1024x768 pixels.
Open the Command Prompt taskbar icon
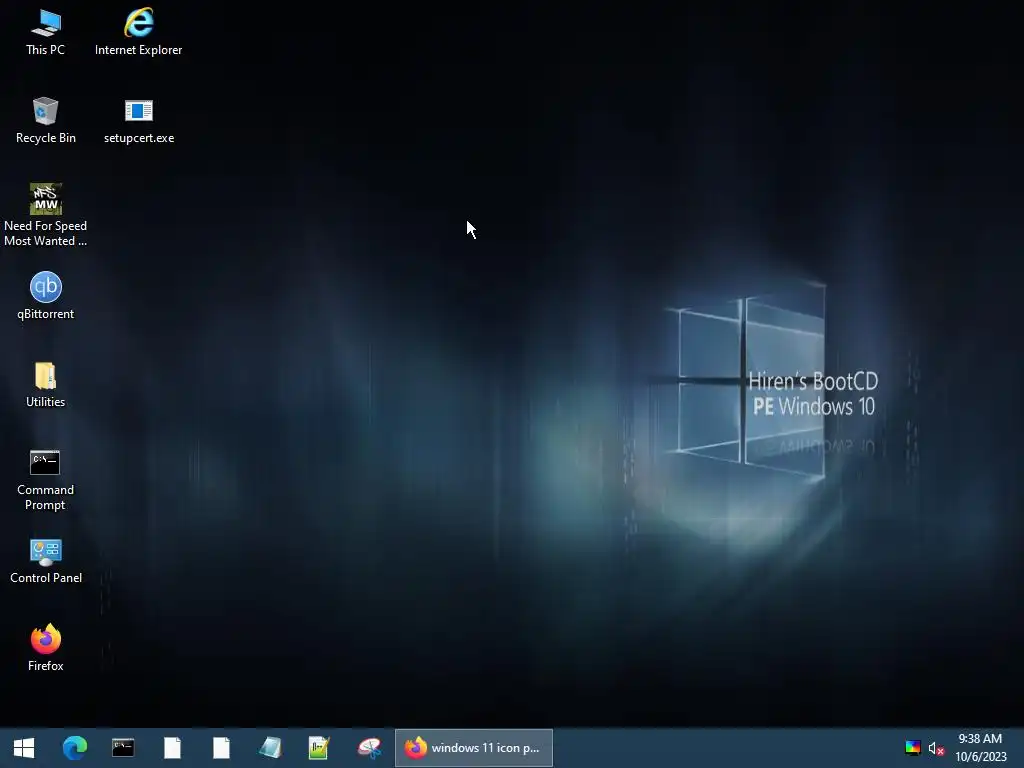[x=123, y=748]
